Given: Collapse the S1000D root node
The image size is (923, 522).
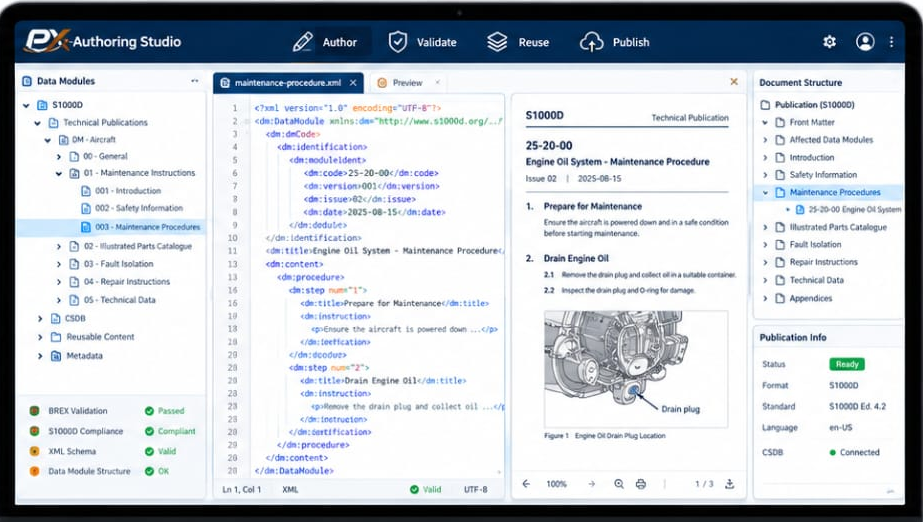Looking at the screenshot, I should pos(26,105).
